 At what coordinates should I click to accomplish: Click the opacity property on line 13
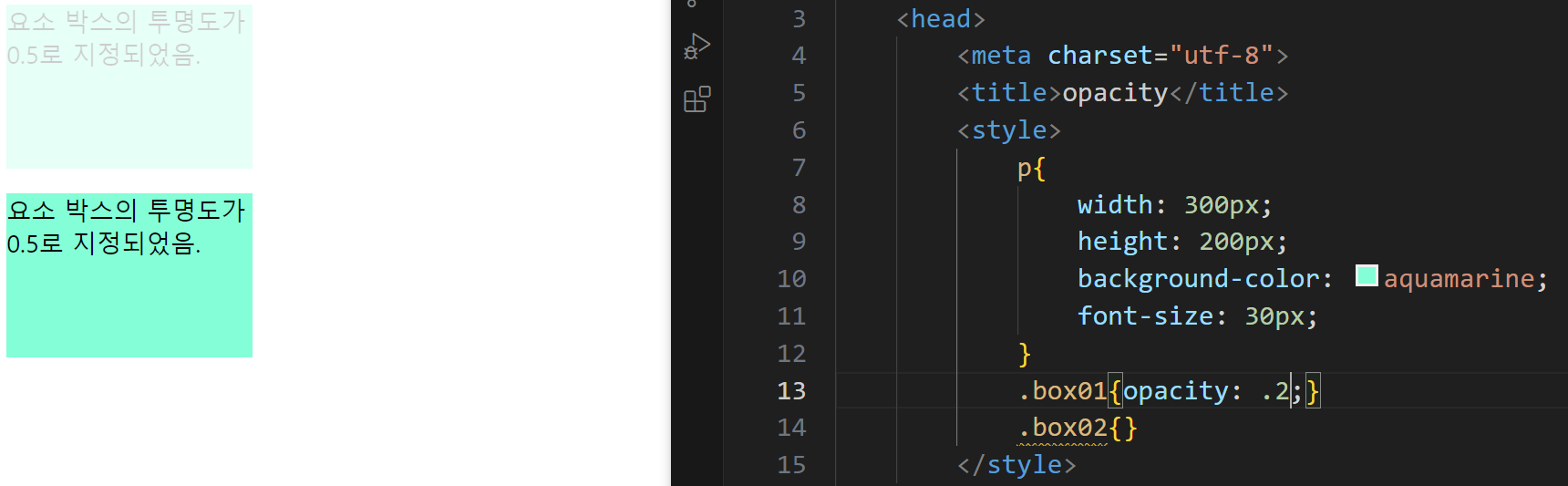[x=1175, y=391]
